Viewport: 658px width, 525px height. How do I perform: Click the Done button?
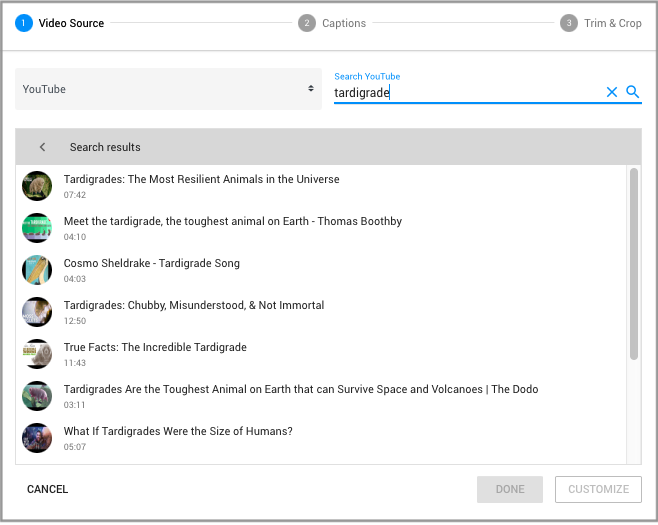510,489
